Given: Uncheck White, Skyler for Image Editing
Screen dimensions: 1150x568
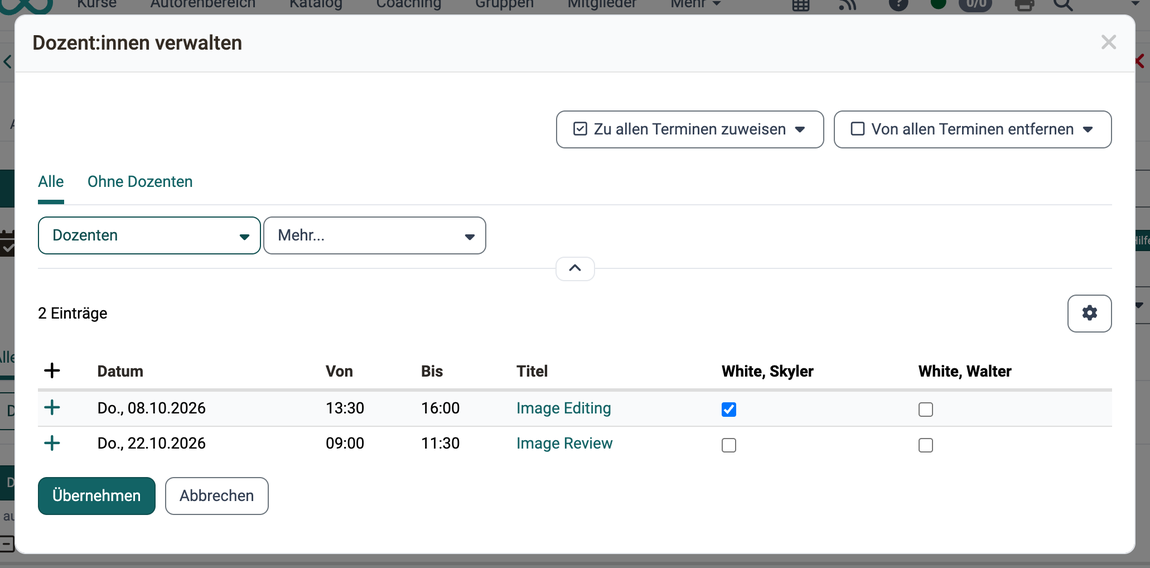Looking at the screenshot, I should [728, 409].
